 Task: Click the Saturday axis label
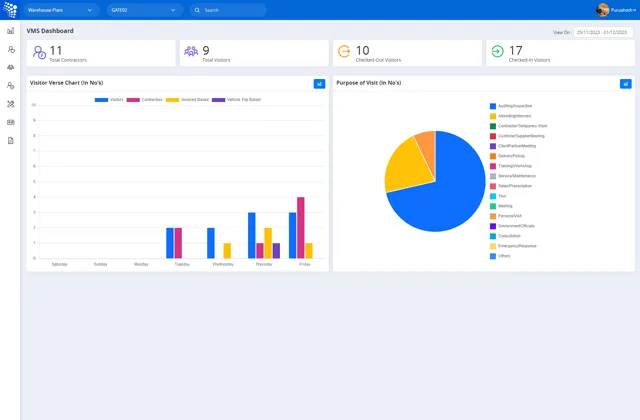[60, 264]
